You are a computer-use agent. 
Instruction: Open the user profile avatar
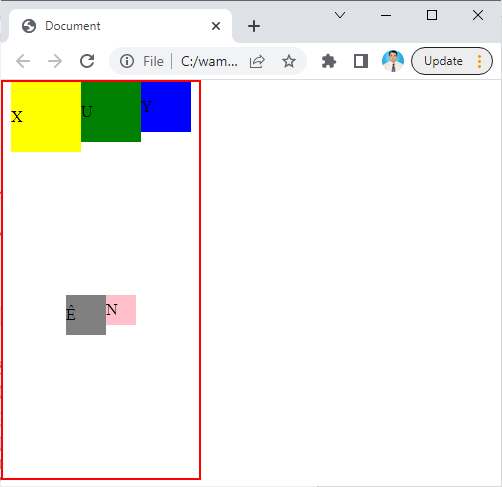click(x=393, y=61)
